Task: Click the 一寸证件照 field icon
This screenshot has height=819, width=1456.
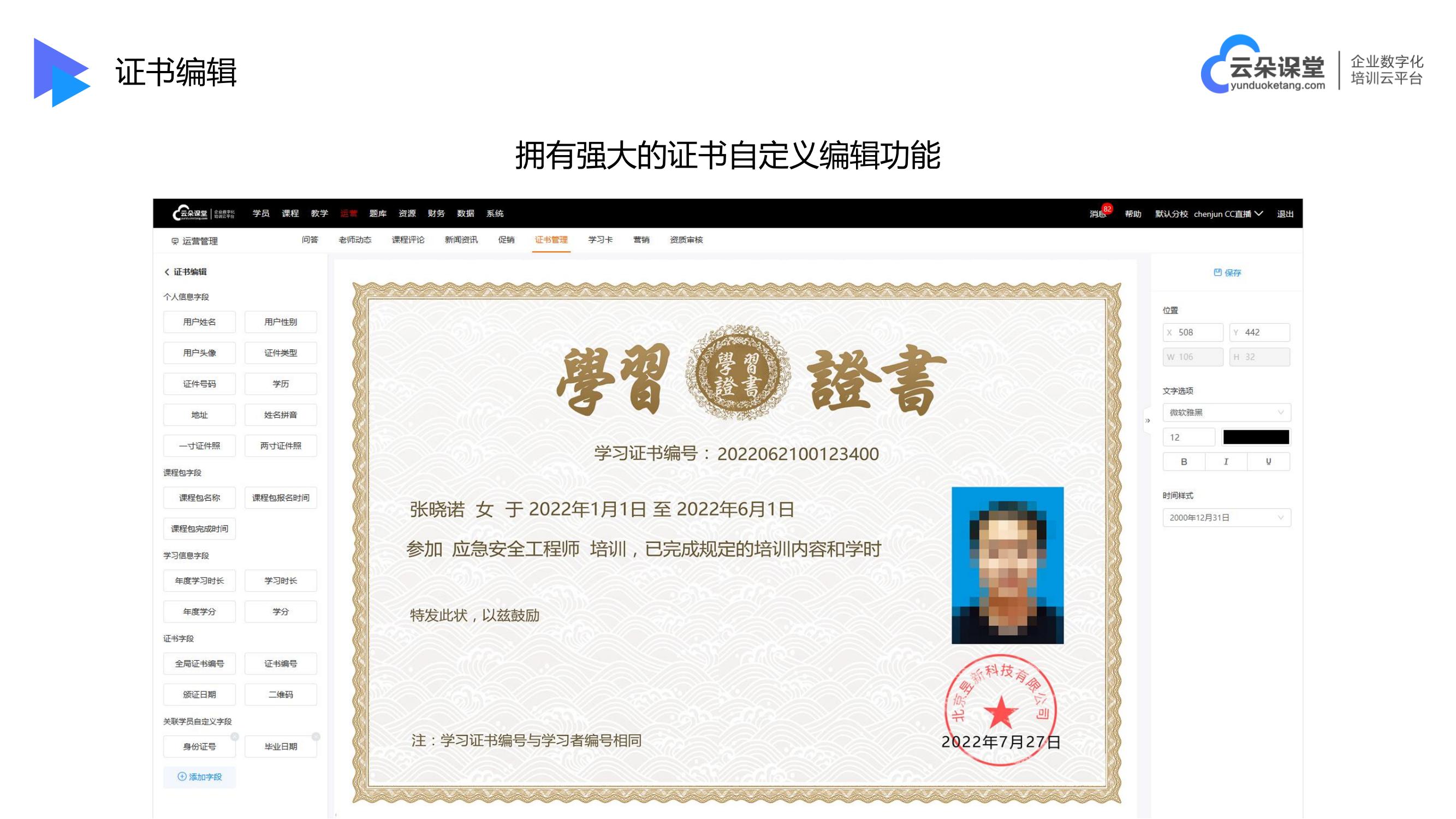Action: click(x=199, y=445)
